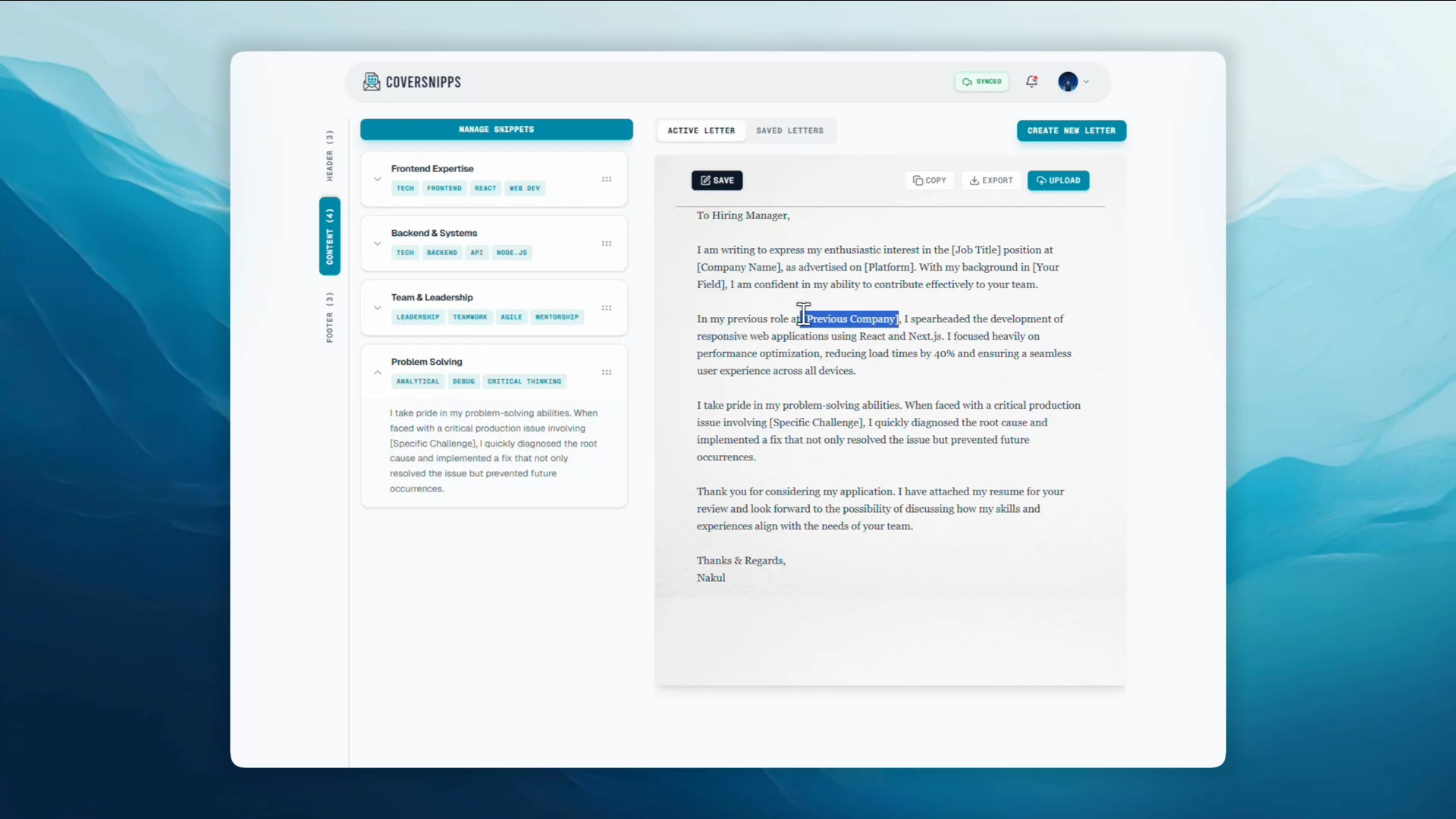Switch to the Active Letter tab
Screen dimensions: 1456x819
point(701,130)
